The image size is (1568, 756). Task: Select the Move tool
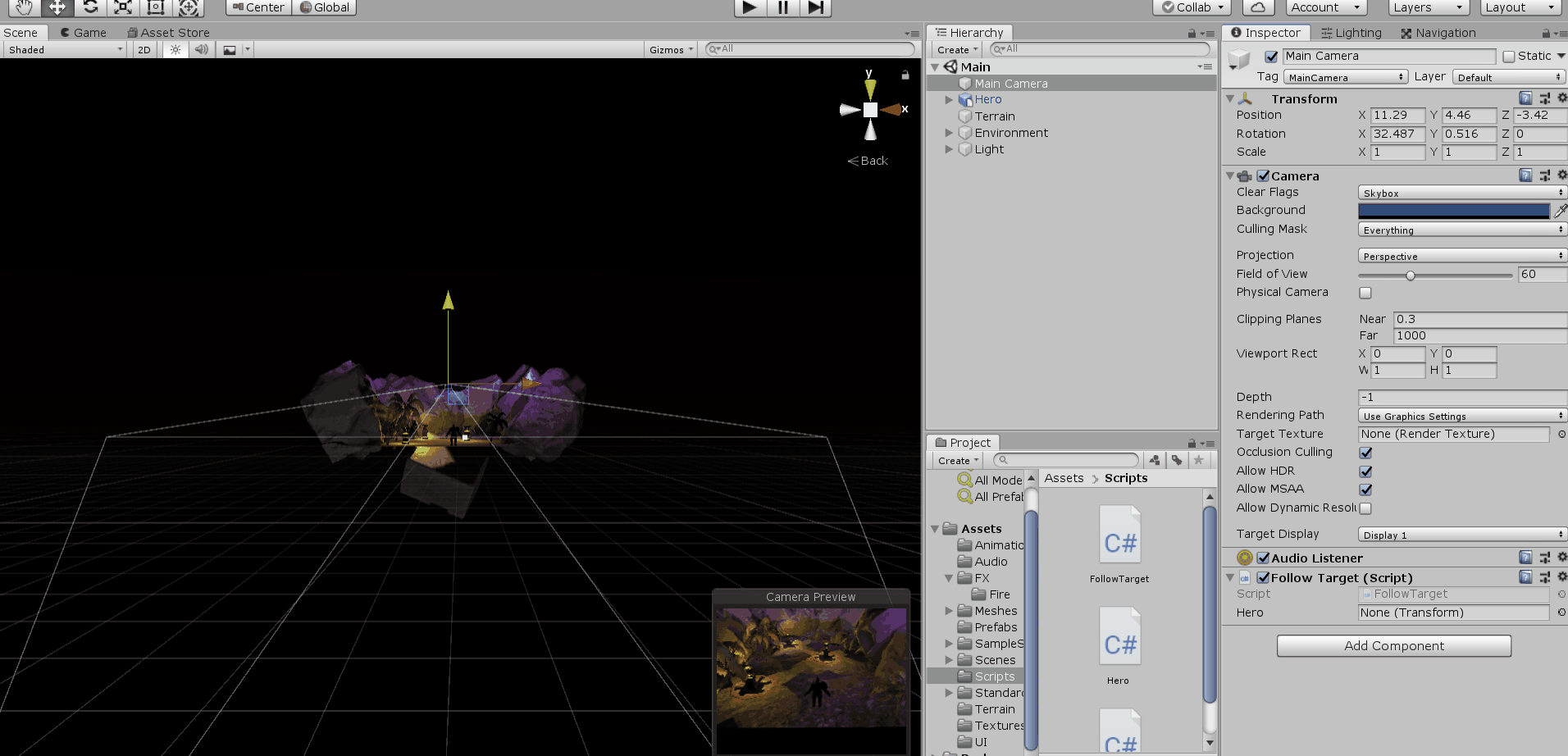coord(56,7)
